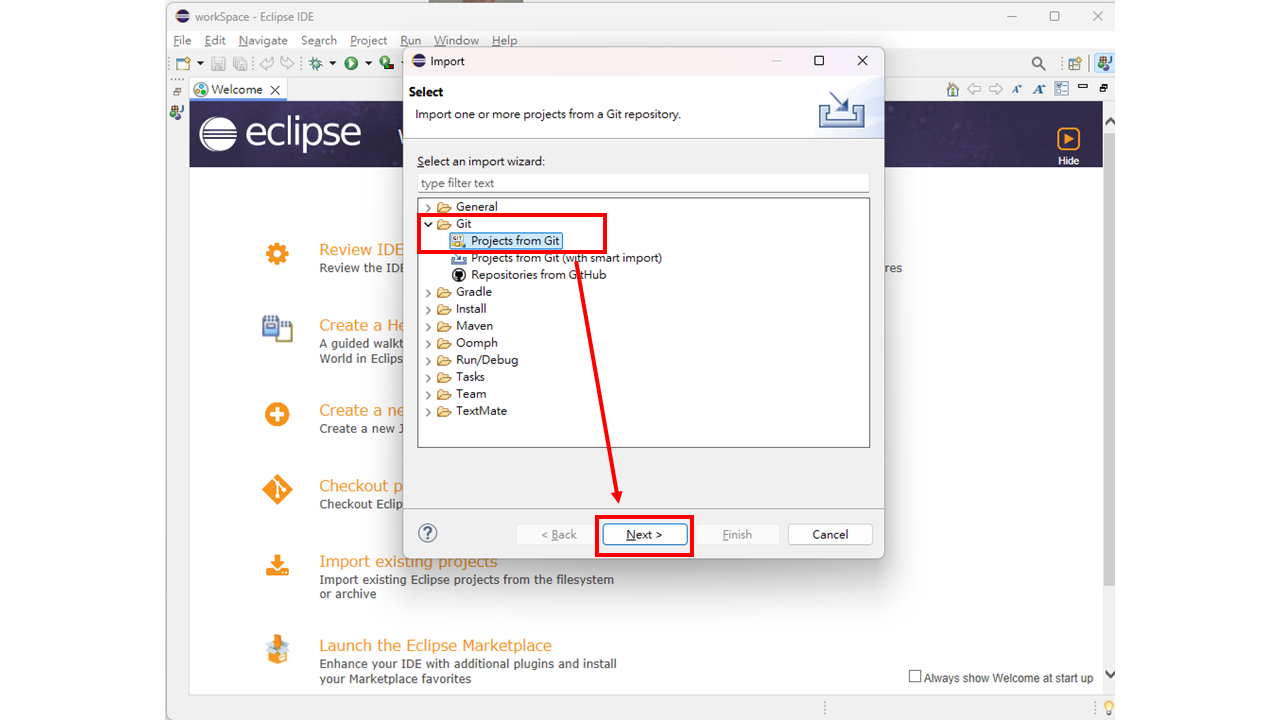Screen dimensions: 1280x720
Task: Open Launch the Eclipse Marketplace link
Action: (x=435, y=645)
